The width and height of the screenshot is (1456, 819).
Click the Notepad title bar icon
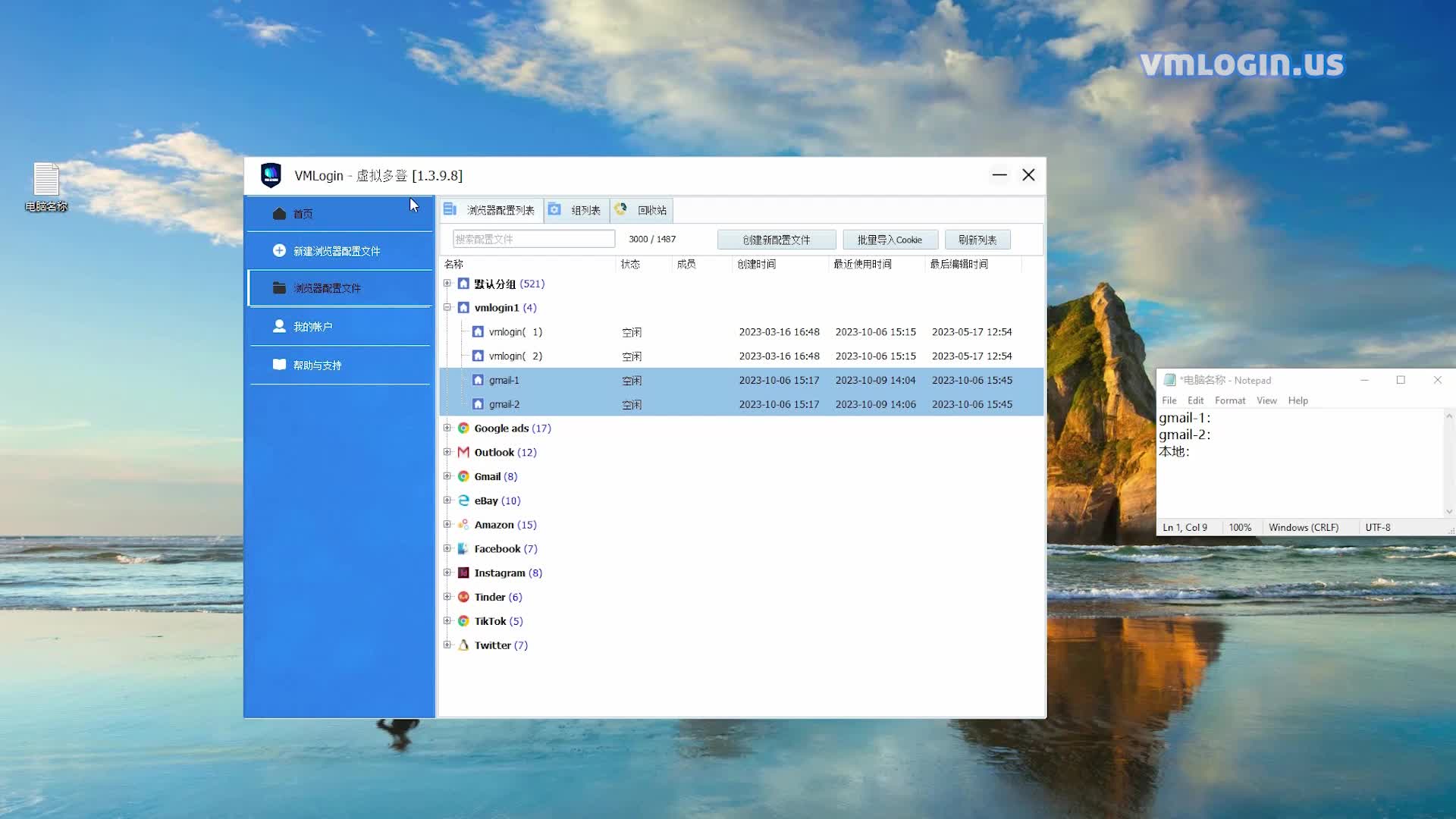pos(1169,380)
